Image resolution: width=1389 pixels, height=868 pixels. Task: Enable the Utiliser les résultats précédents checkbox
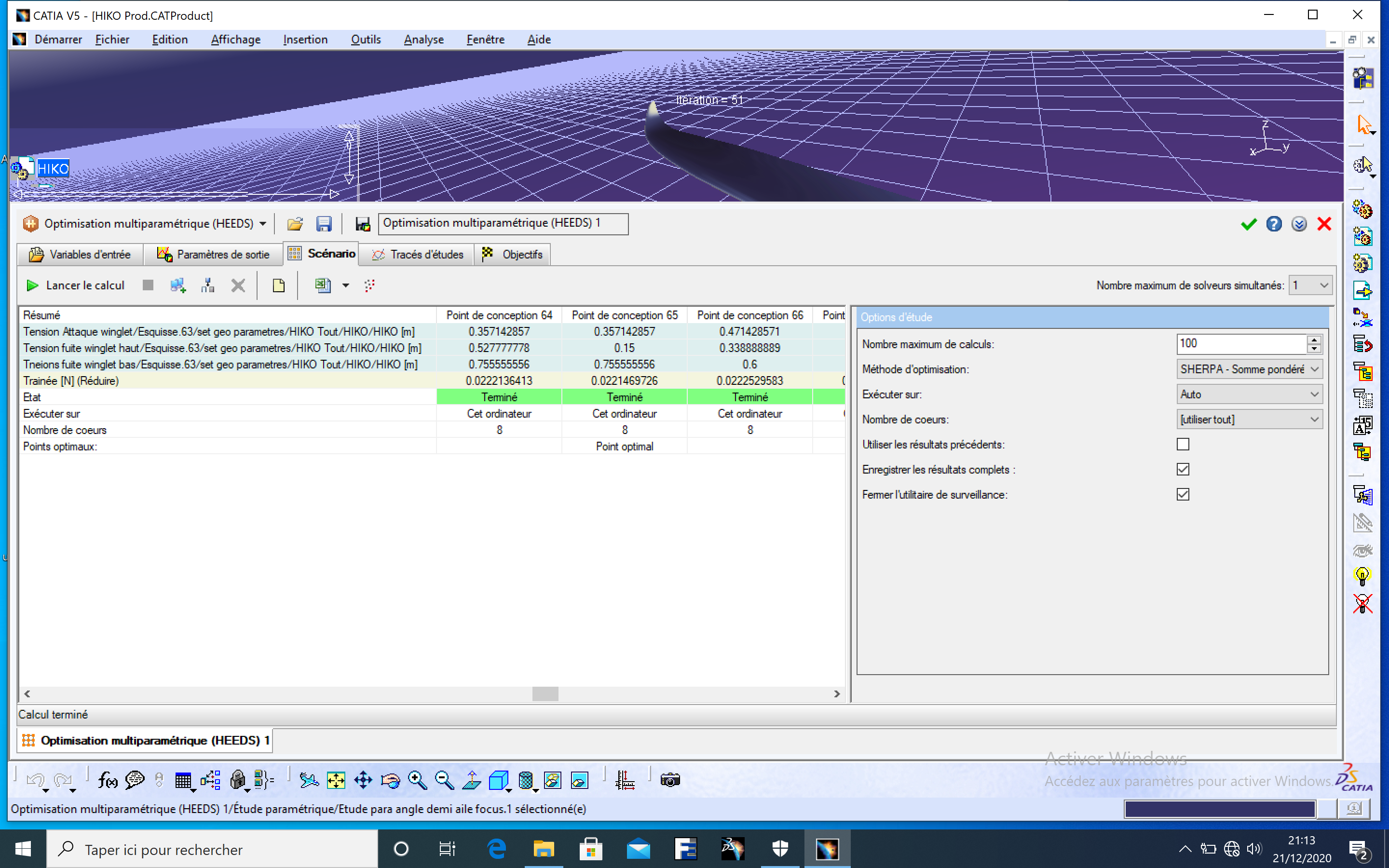[1183, 444]
